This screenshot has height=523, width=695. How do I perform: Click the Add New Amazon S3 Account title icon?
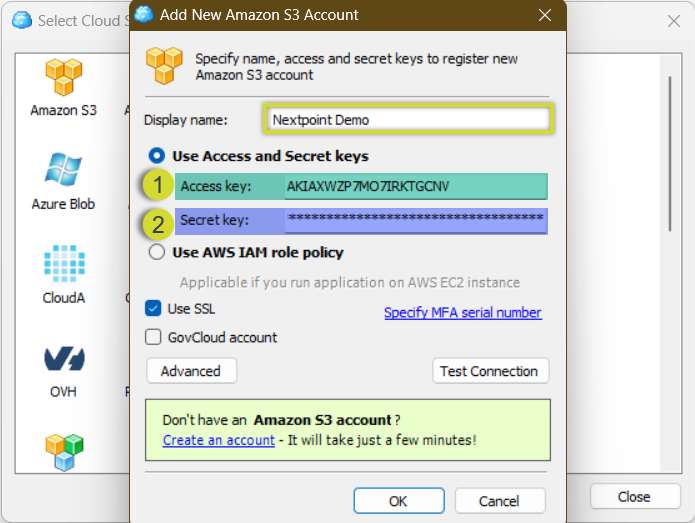click(144, 14)
